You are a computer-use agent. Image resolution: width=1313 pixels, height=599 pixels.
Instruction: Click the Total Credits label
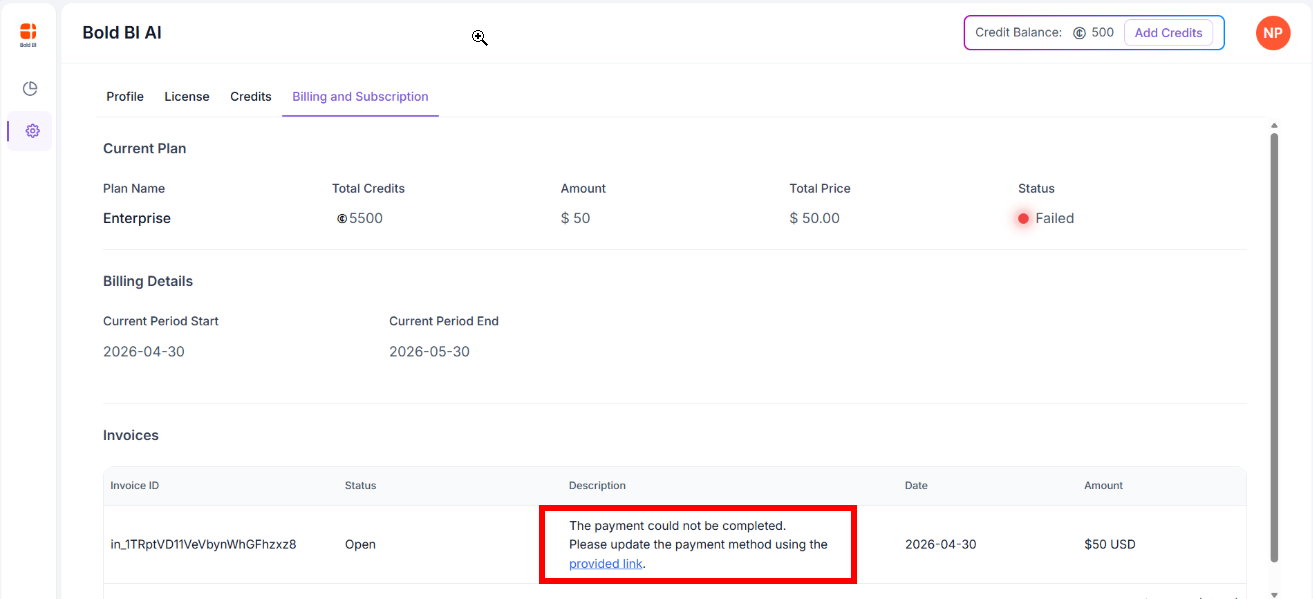[368, 188]
